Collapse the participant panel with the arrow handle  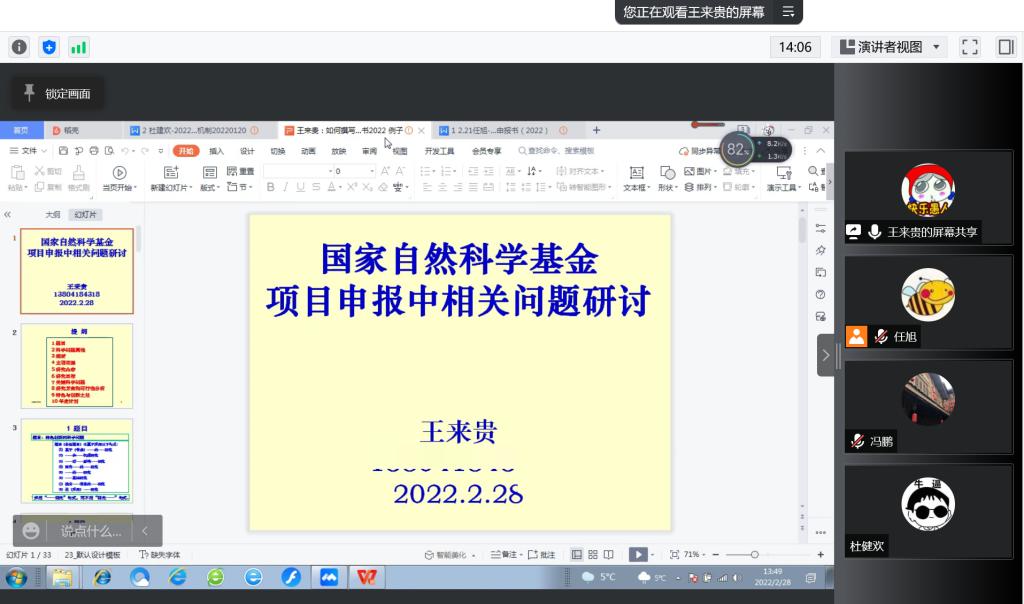[x=826, y=355]
